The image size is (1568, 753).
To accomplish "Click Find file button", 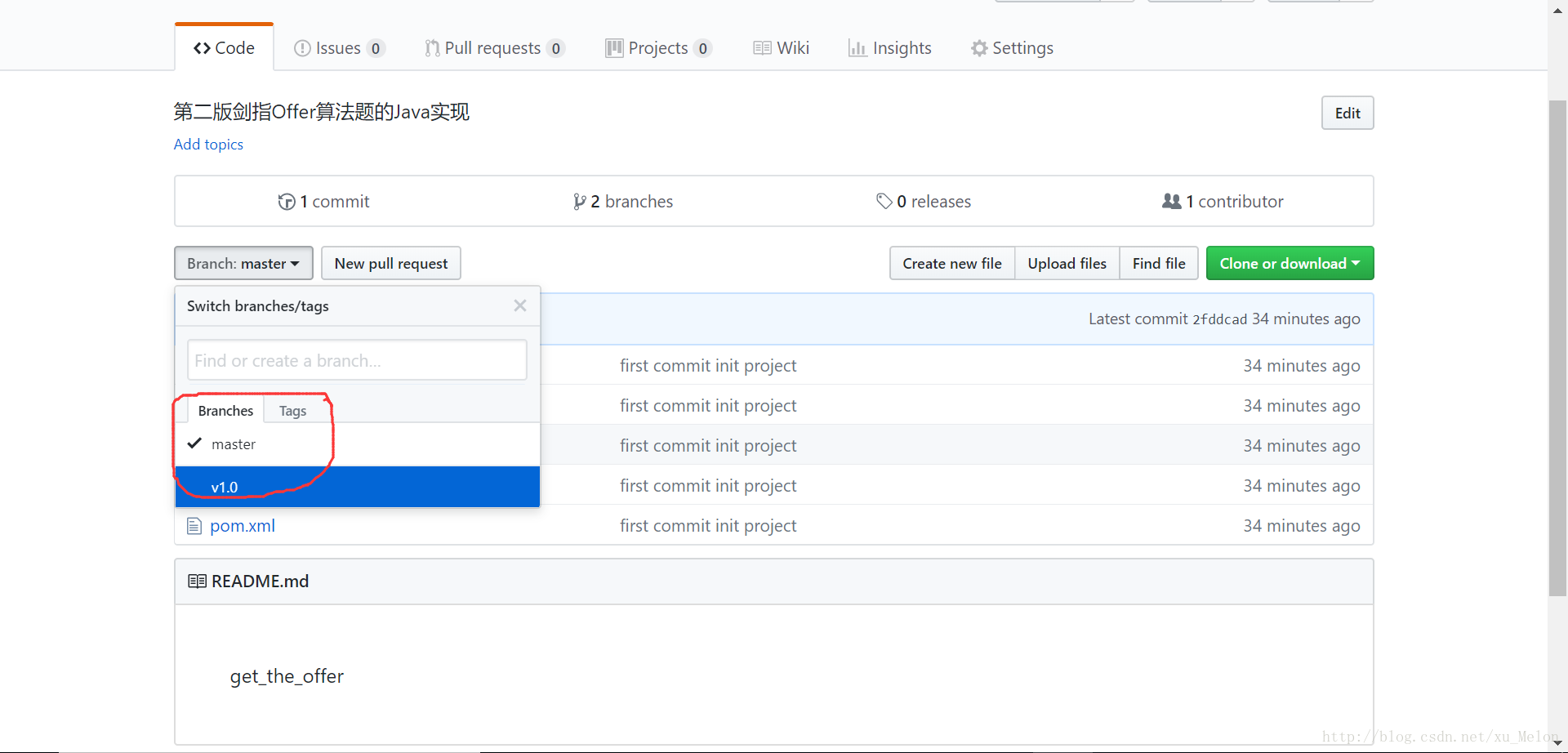I will click(x=1159, y=263).
